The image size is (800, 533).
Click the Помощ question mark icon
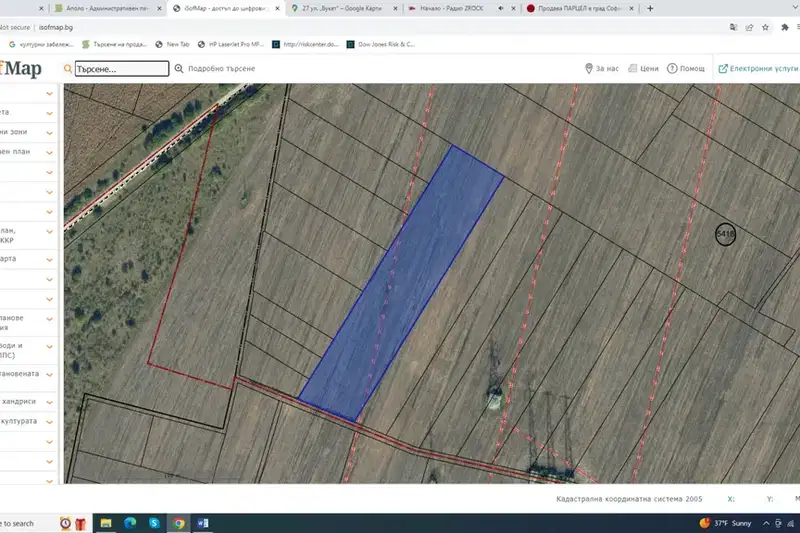click(672, 68)
